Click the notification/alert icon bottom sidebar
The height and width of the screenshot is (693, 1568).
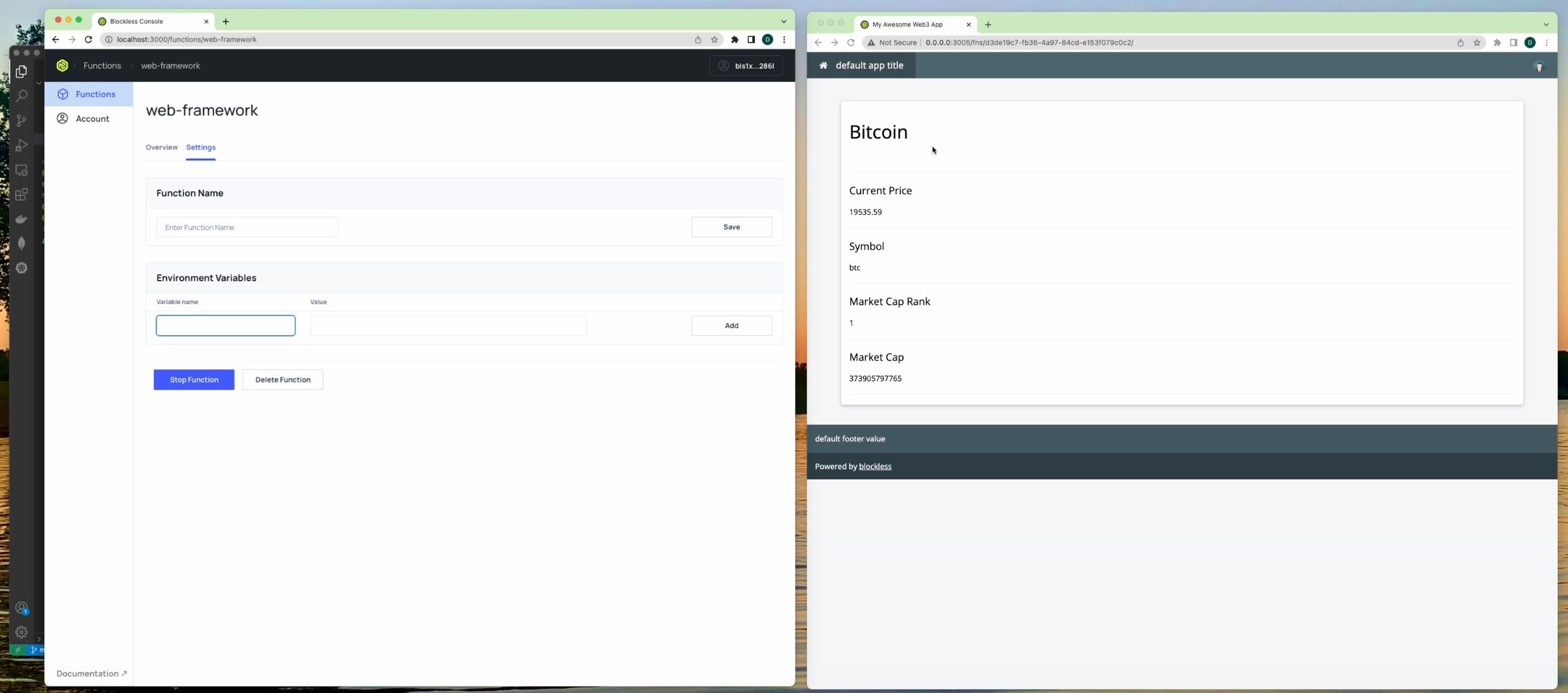tap(21, 608)
